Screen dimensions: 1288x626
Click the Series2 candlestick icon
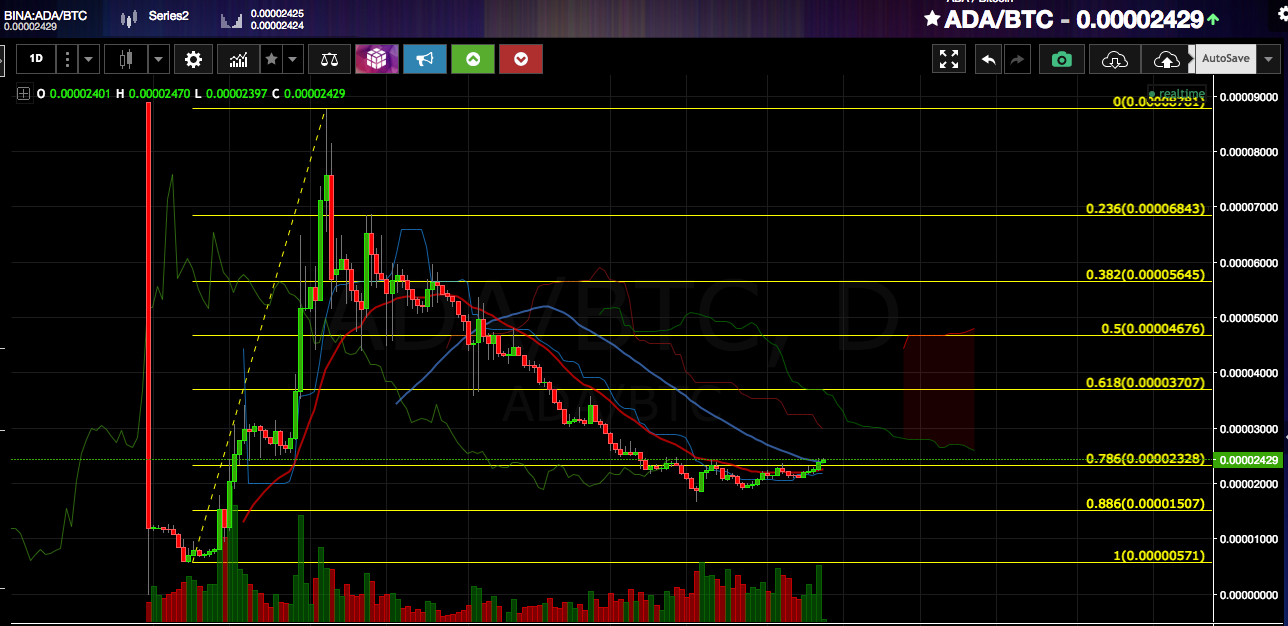[x=127, y=18]
